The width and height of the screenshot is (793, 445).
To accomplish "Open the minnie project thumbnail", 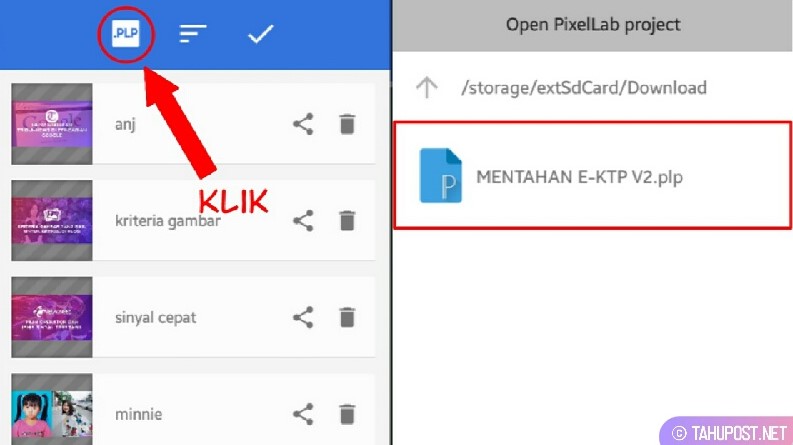I will coord(52,409).
